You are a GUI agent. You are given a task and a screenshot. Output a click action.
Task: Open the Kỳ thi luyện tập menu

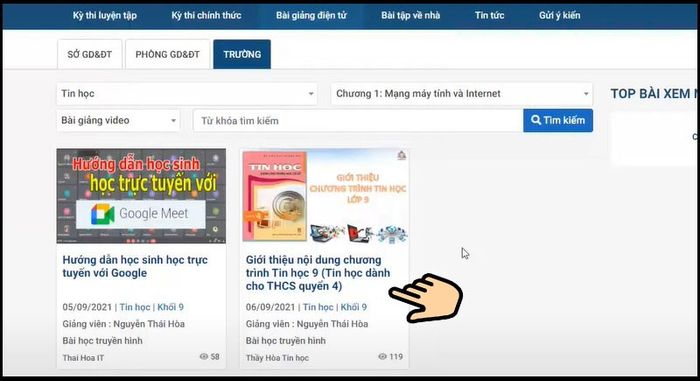[x=104, y=15]
